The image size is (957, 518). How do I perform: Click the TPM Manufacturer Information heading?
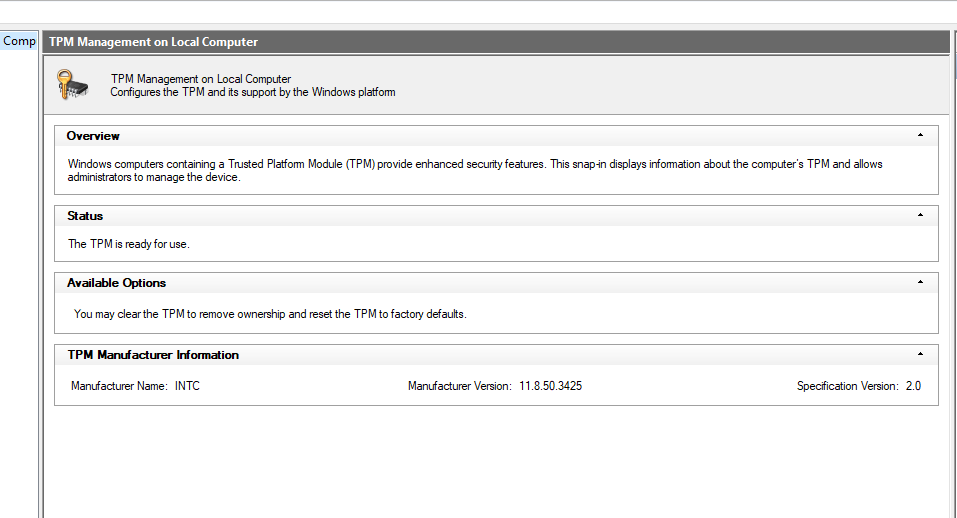pos(153,355)
